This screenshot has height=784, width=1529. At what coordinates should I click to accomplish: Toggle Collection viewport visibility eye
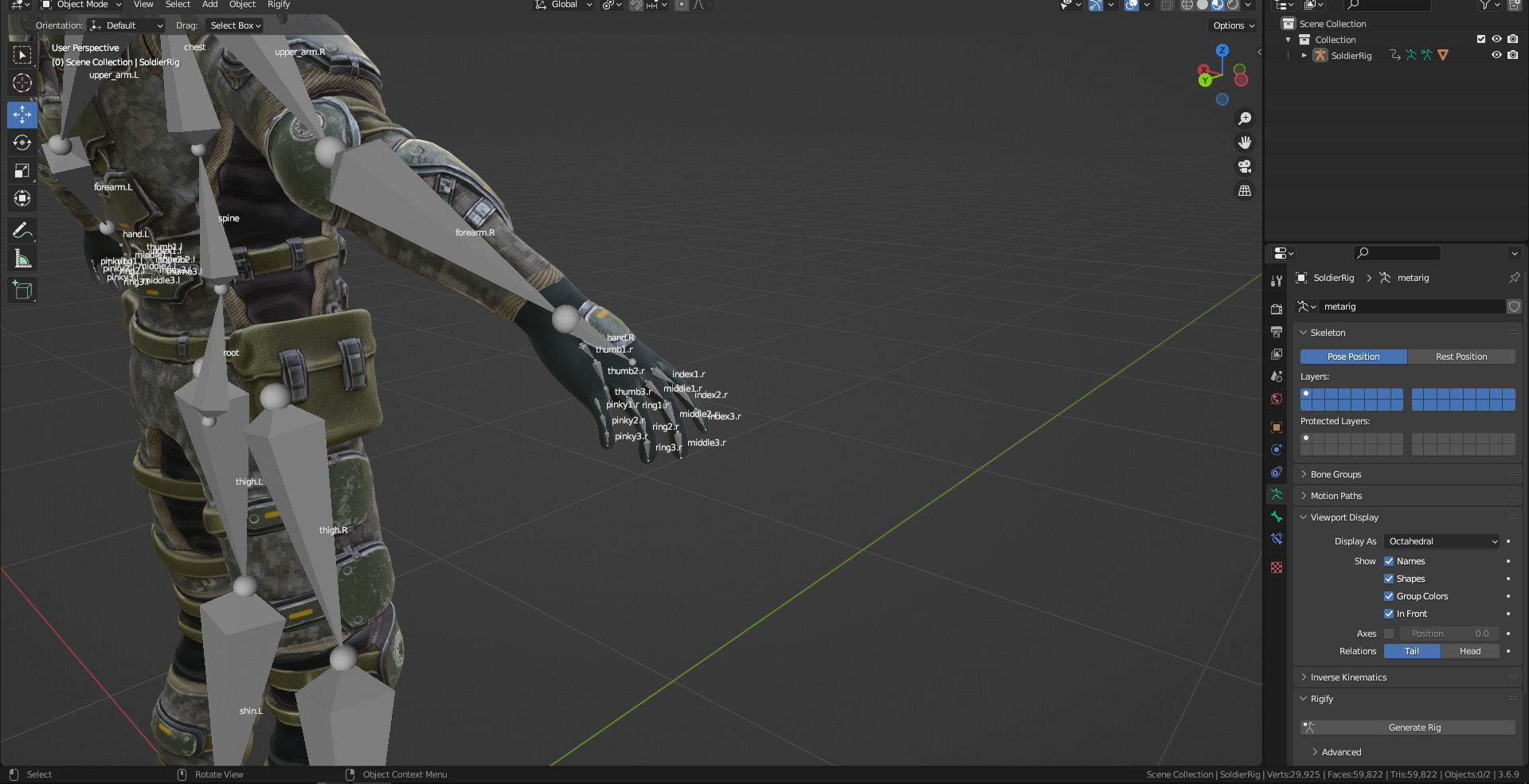click(1496, 39)
